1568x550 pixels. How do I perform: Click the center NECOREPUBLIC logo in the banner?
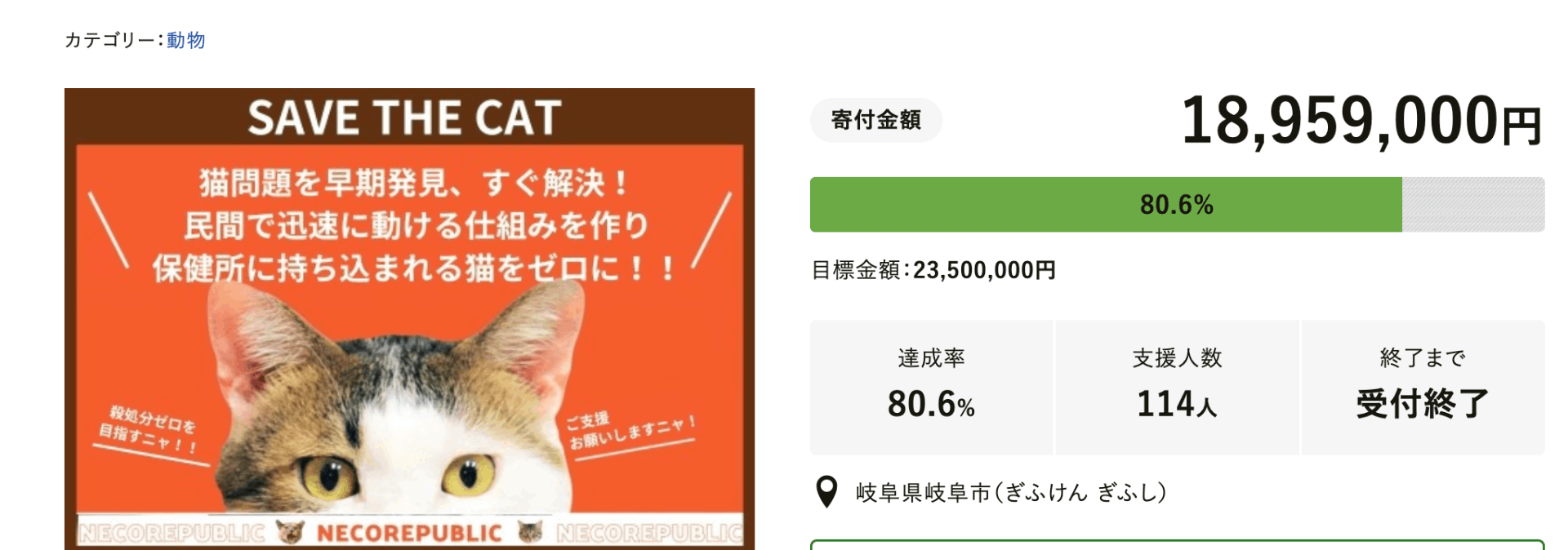pos(409,533)
